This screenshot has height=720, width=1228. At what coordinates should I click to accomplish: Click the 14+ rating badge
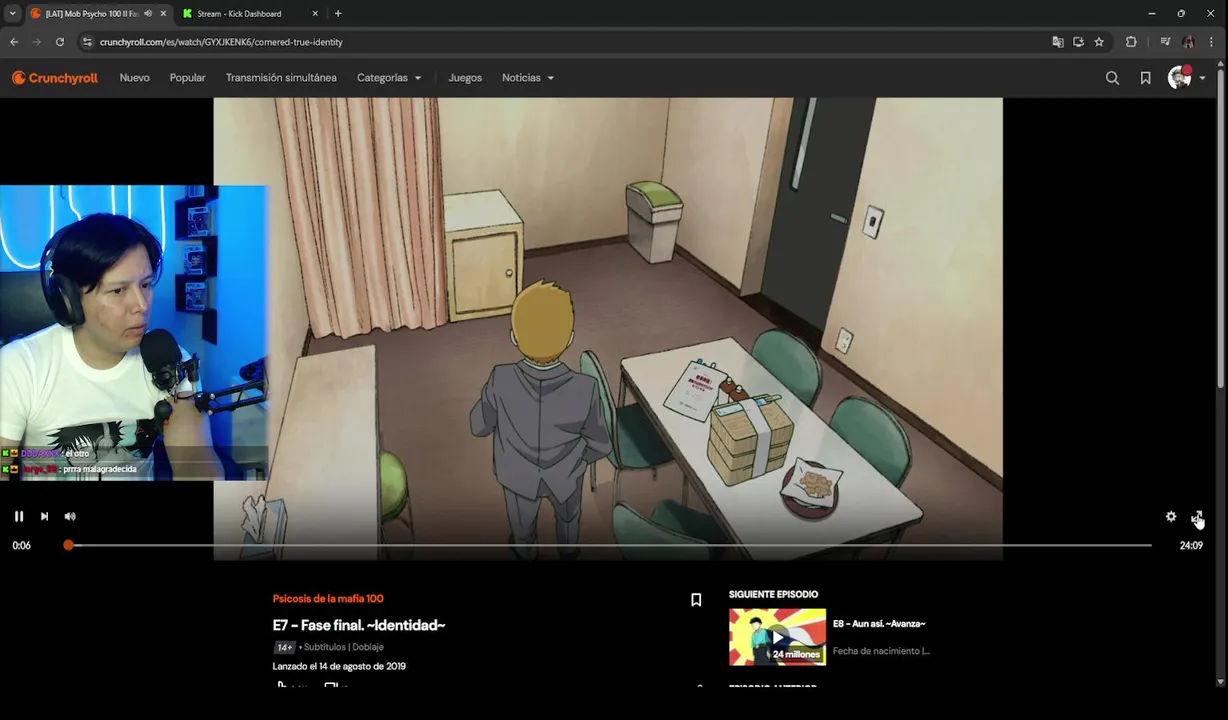[285, 647]
